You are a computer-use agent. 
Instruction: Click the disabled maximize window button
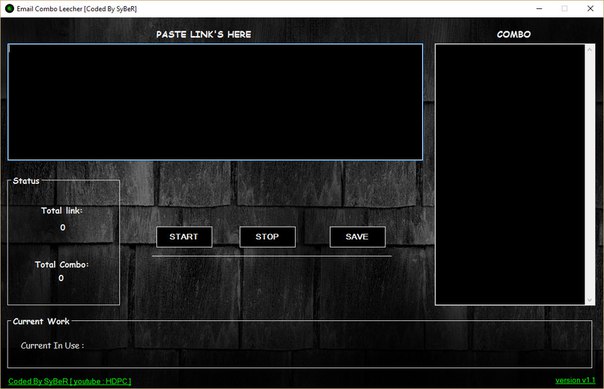coord(565,8)
